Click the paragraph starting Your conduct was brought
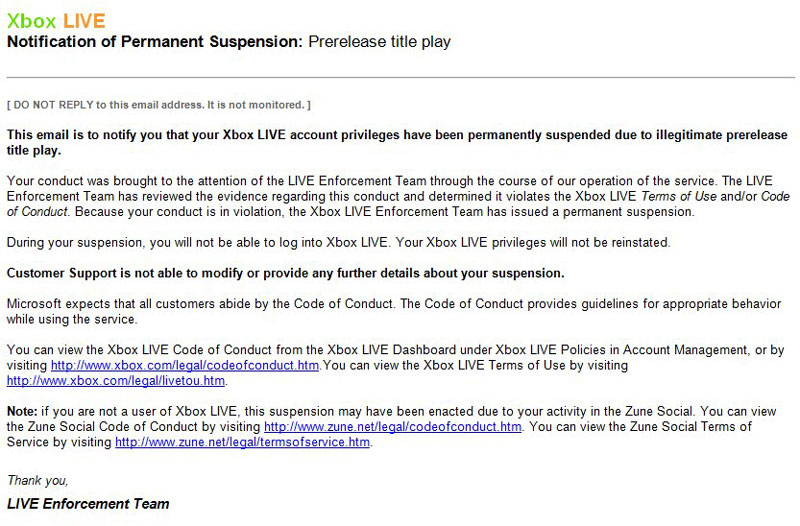This screenshot has width=800, height=526. tap(398, 196)
